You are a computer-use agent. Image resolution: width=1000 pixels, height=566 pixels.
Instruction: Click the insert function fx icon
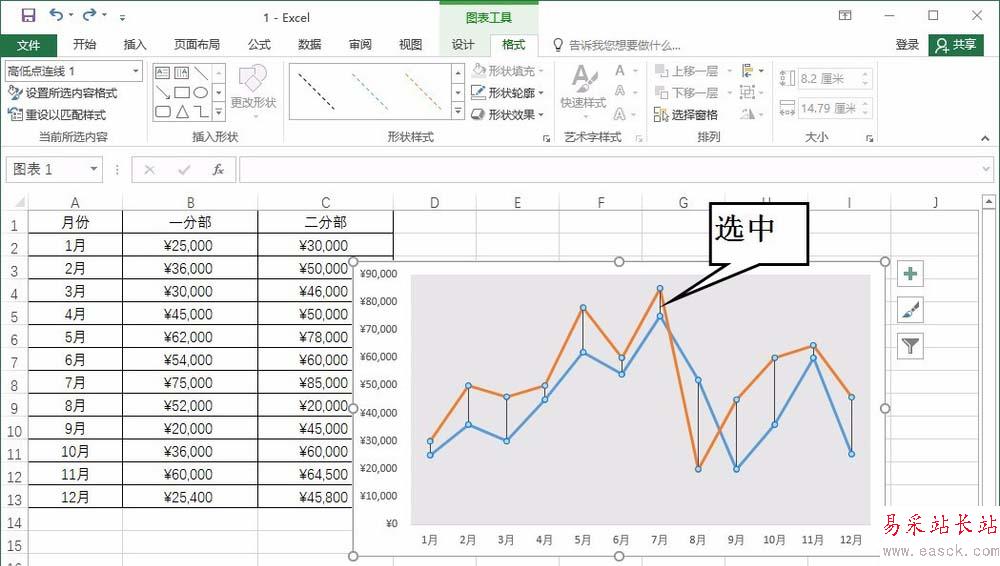pos(218,170)
